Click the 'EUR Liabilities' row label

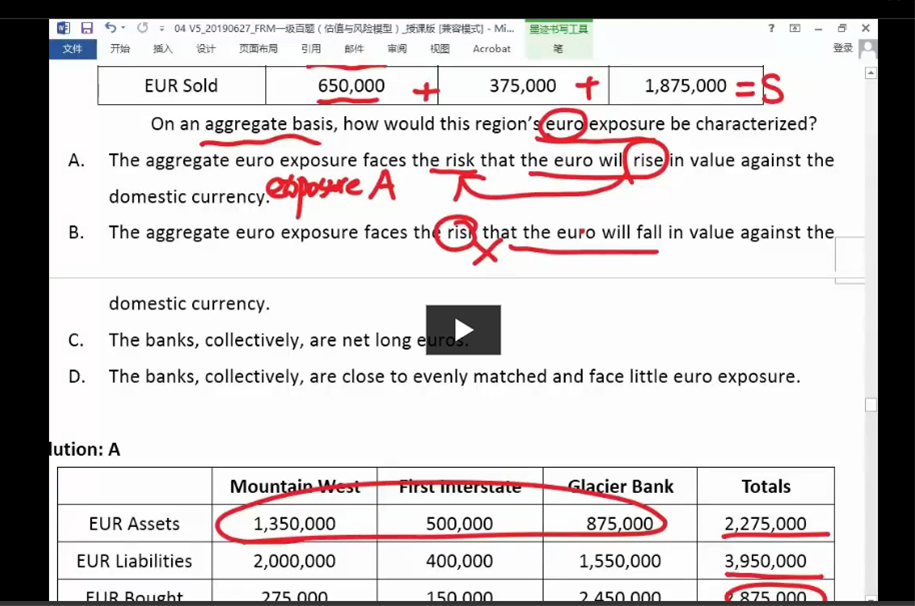pos(134,561)
